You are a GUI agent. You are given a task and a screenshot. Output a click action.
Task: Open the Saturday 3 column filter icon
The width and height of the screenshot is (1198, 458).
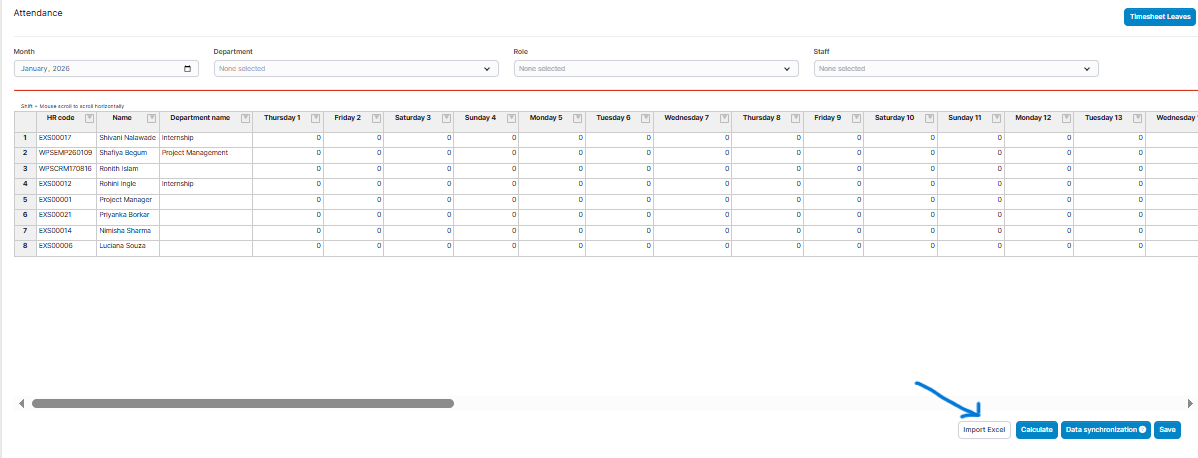coord(446,118)
